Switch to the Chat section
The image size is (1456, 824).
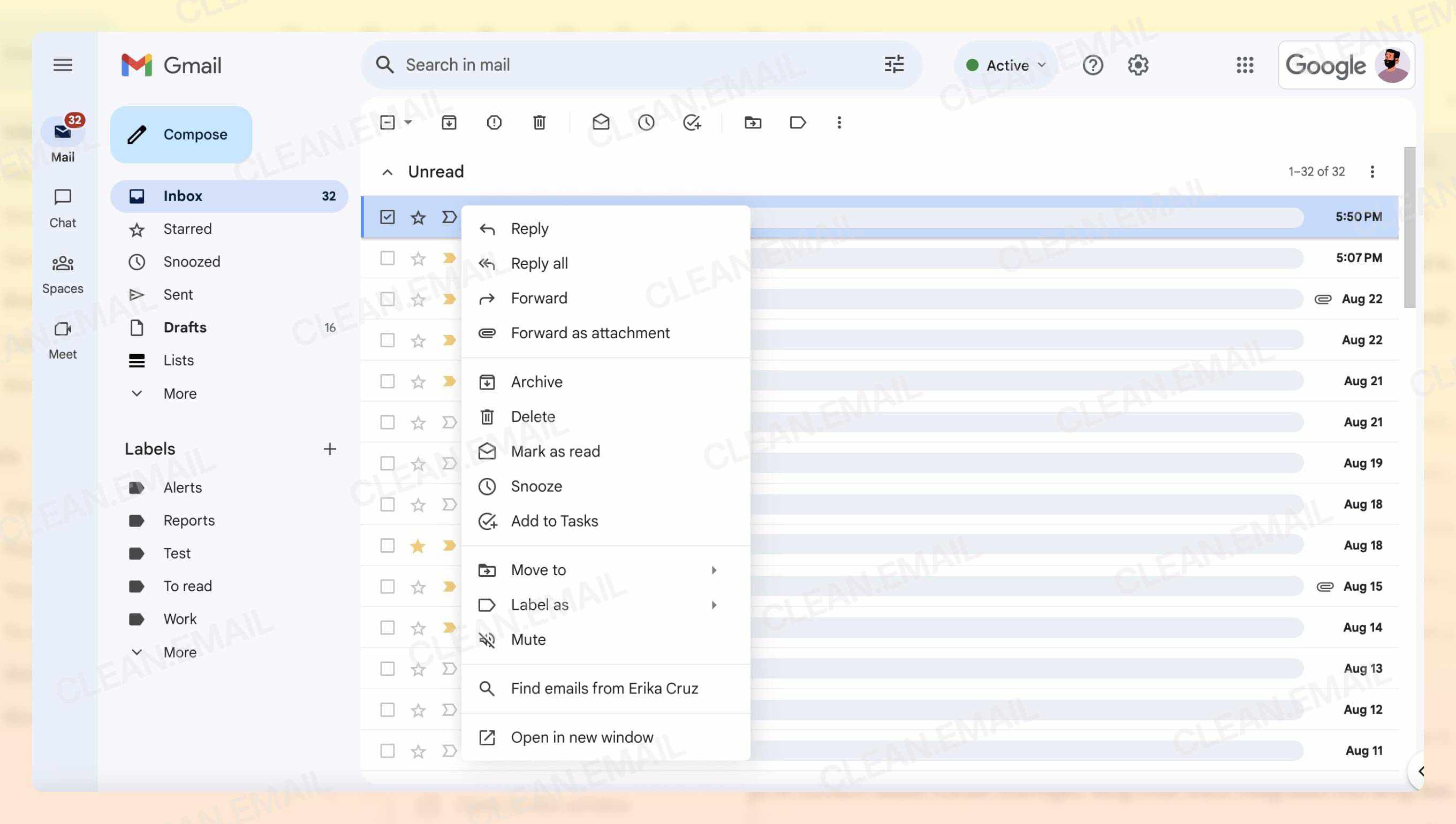pyautogui.click(x=62, y=207)
